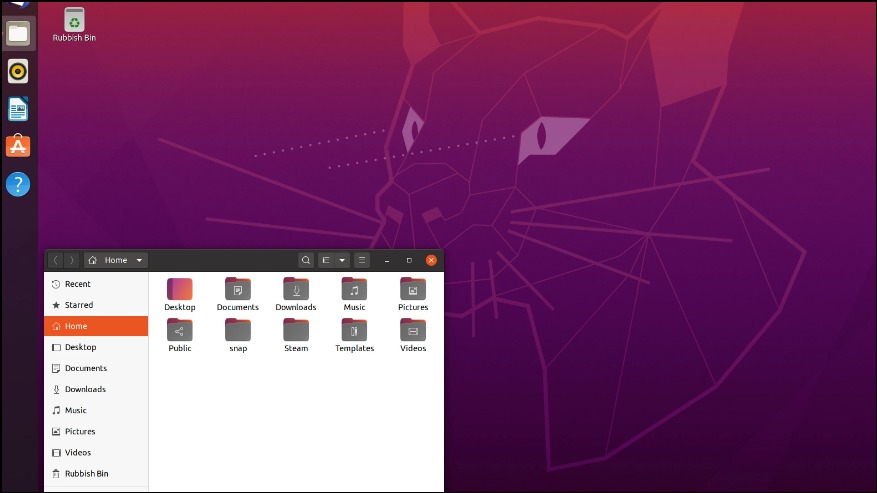Close the Files window
877x493 pixels.
431,260
